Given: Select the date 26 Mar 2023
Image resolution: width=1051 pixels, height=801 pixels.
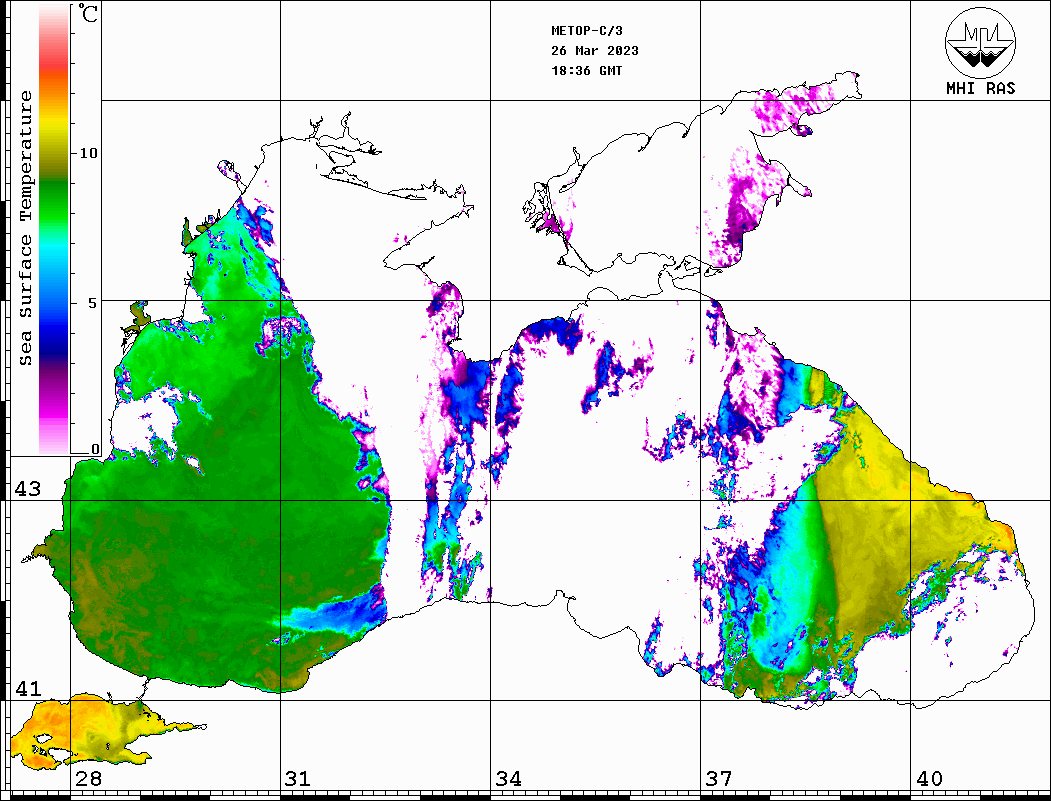Looking at the screenshot, I should 595,51.
